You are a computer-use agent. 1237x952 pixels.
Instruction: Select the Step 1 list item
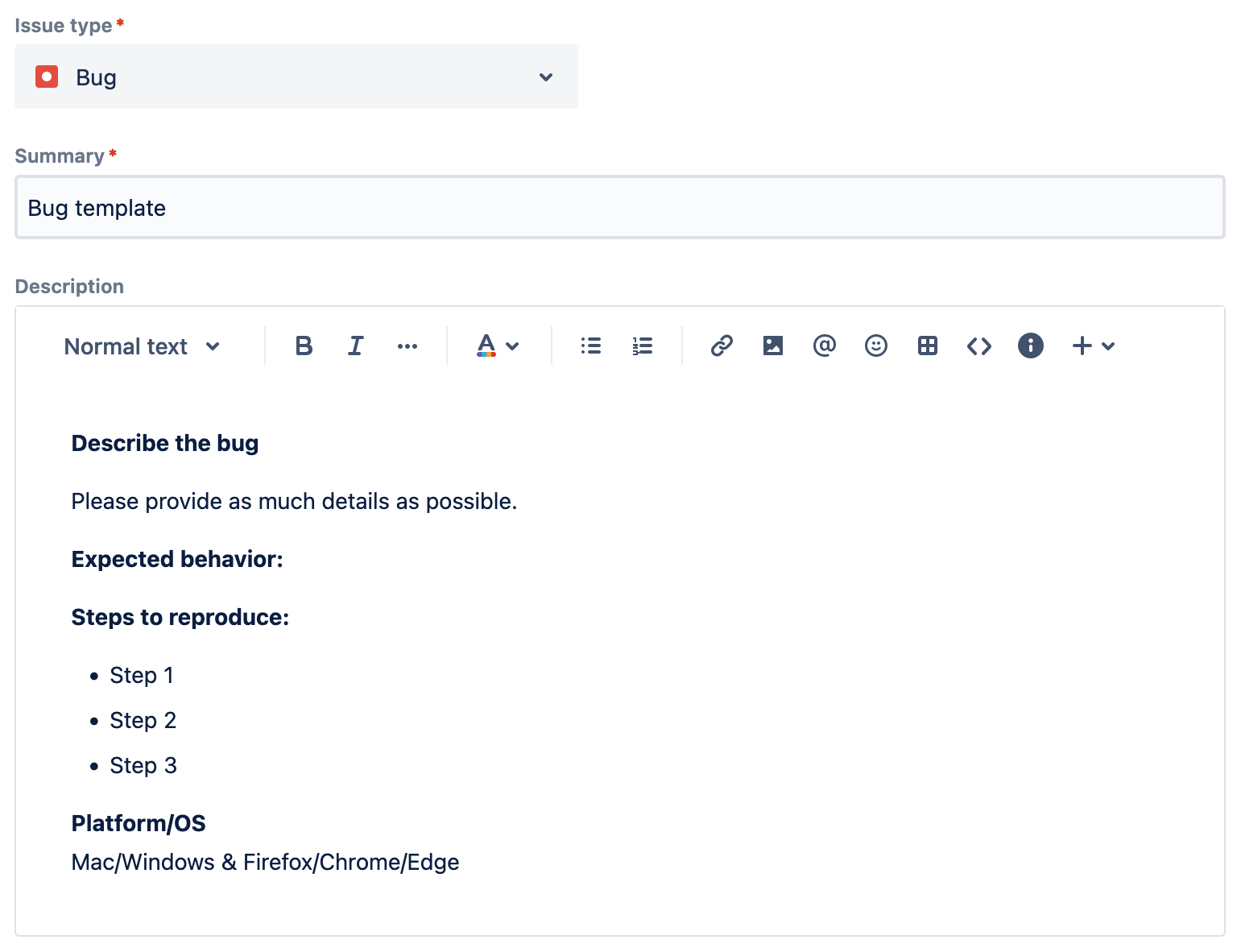pos(142,676)
